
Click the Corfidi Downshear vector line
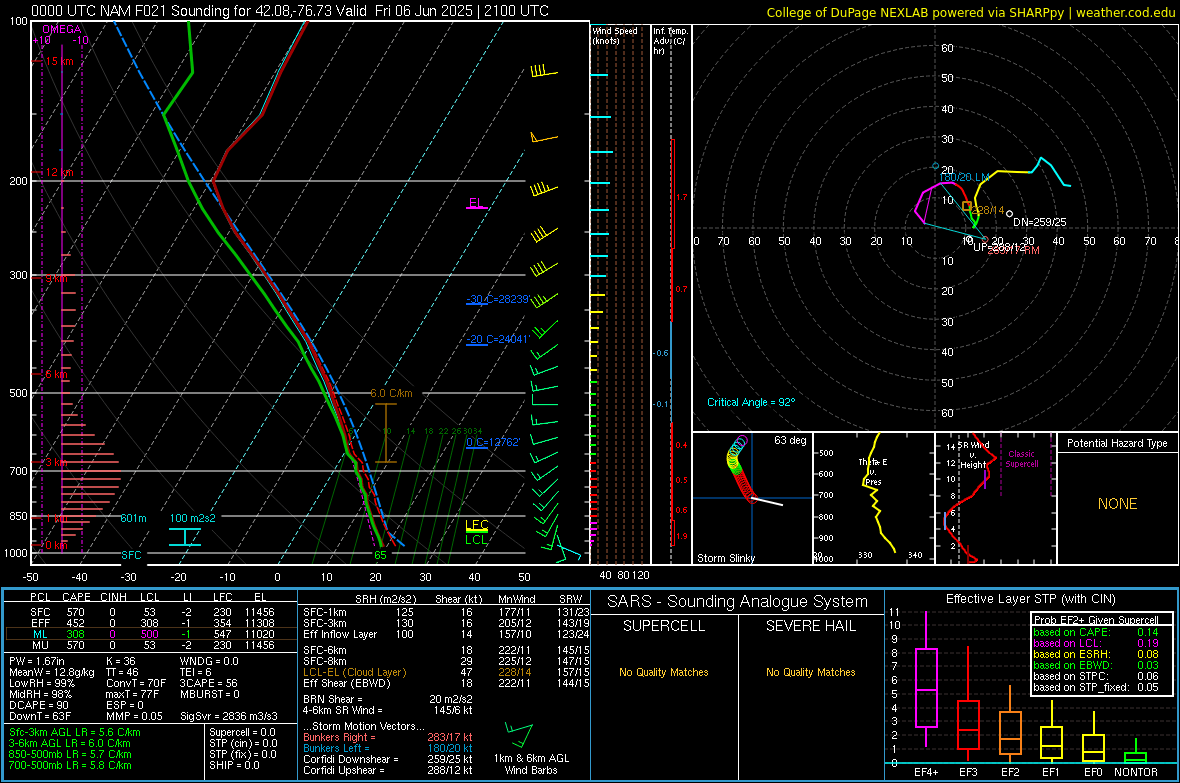coord(388,759)
